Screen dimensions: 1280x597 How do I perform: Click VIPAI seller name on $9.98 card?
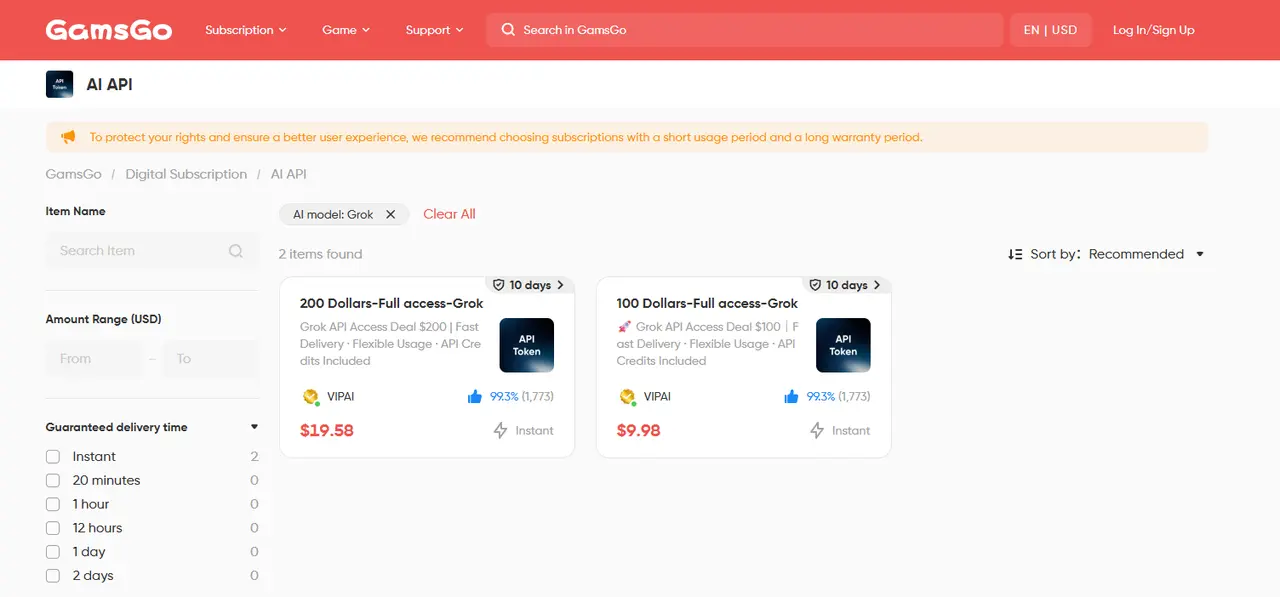pos(657,397)
